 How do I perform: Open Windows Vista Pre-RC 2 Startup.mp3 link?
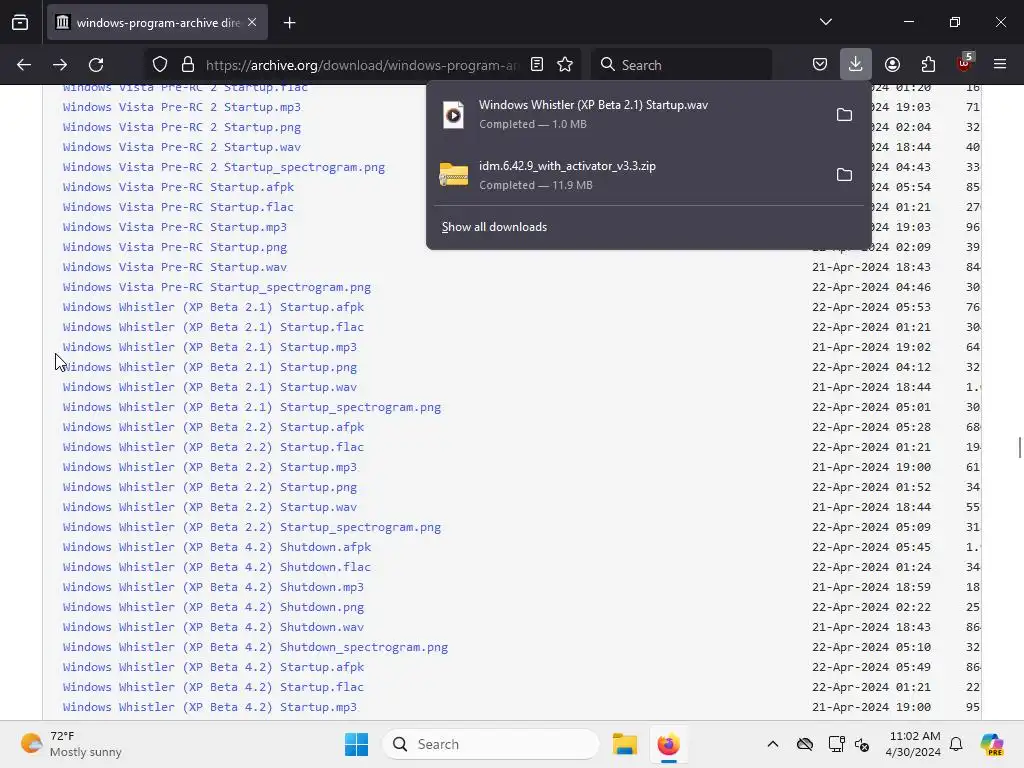(x=182, y=107)
